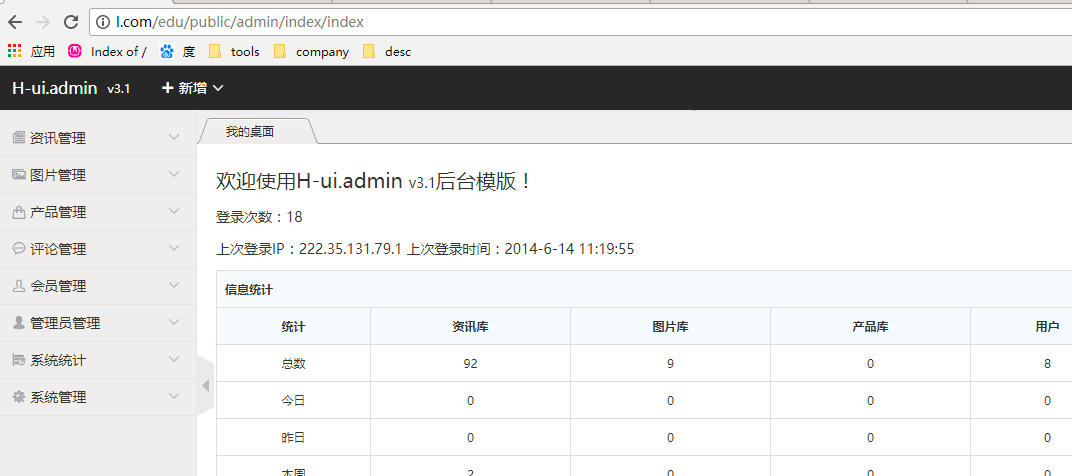The height and width of the screenshot is (476, 1072).
Task: Click the news management sidebar icon
Action: tap(19, 138)
